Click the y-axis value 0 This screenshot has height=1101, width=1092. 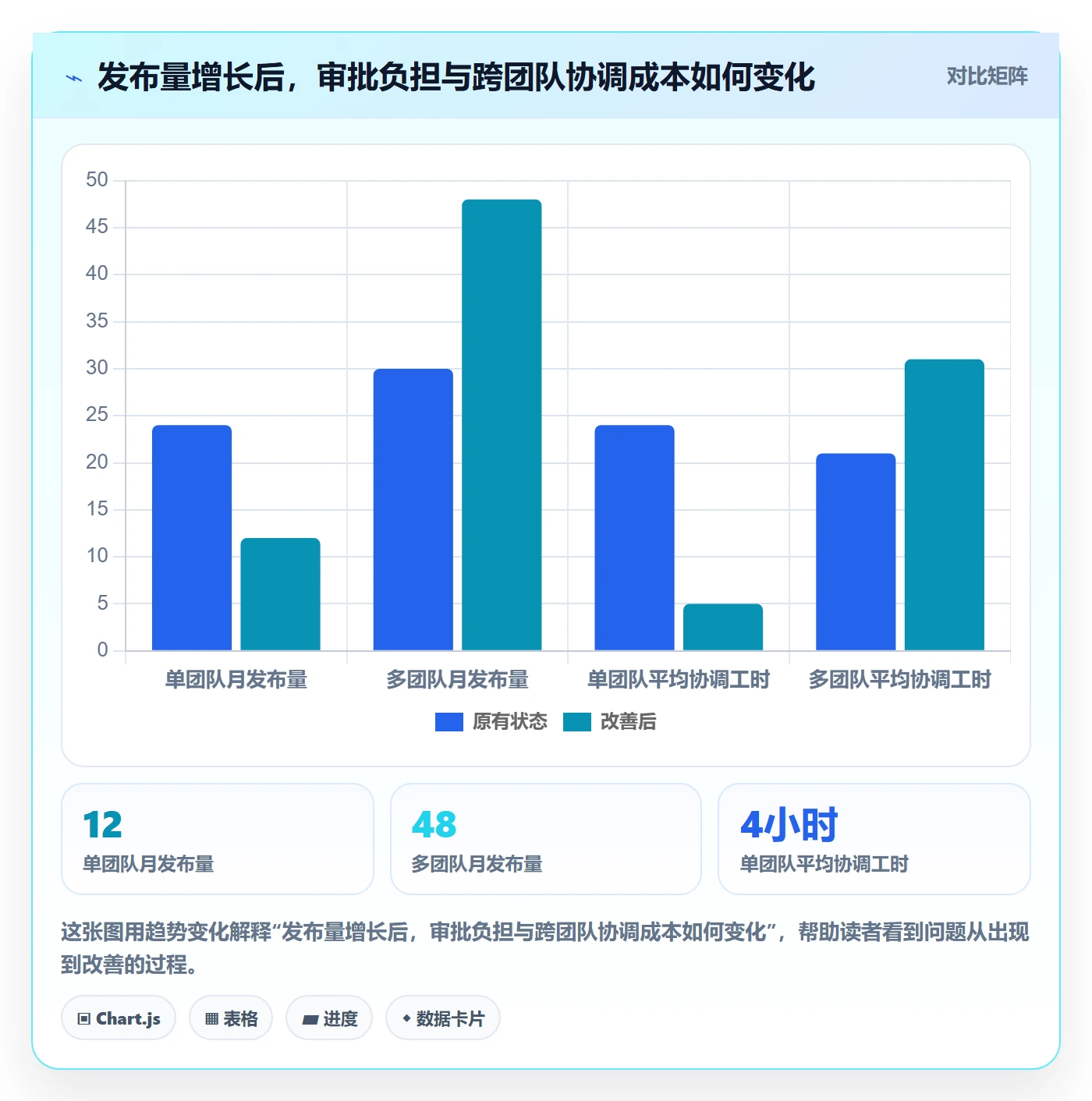click(103, 650)
